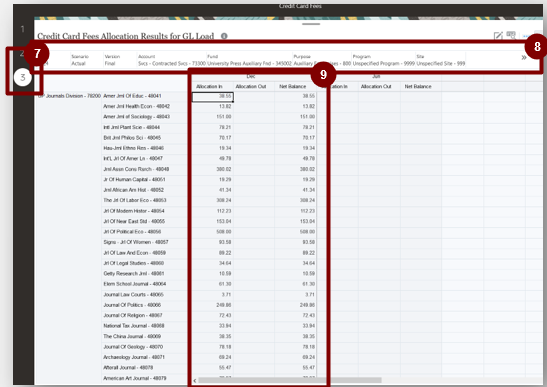Click the horizontal scrollbar thumb
The width and height of the screenshot is (547, 387).
(x=290, y=380)
